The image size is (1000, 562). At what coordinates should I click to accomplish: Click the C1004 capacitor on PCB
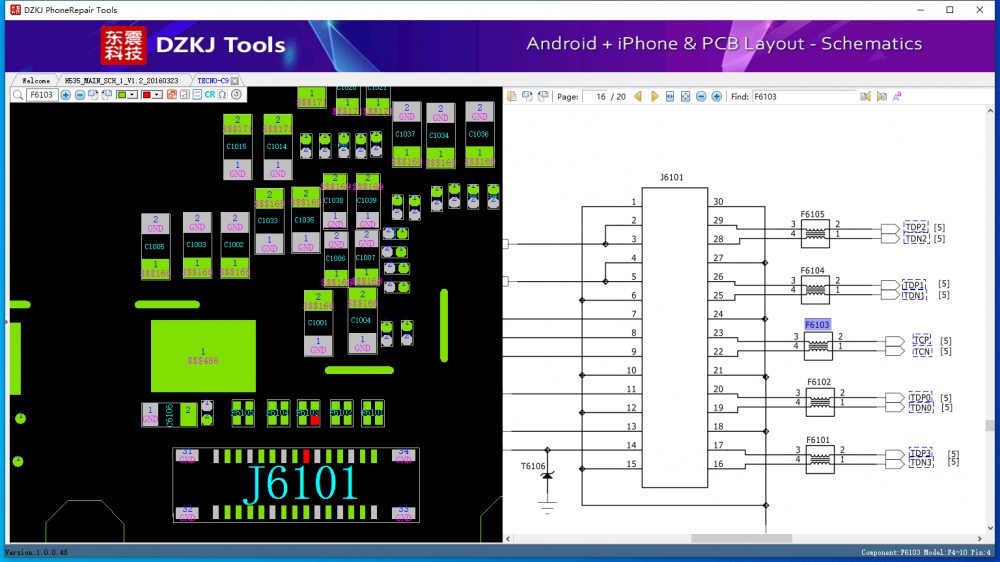tap(362, 320)
